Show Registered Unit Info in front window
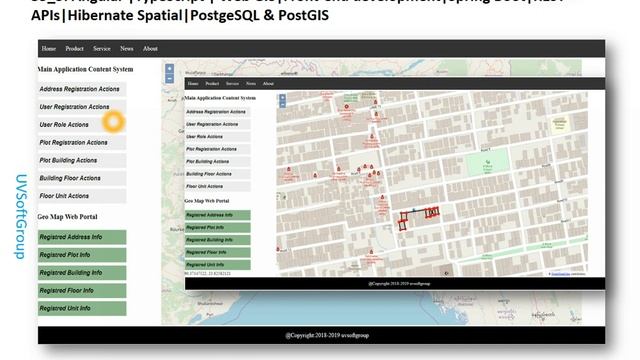 218,265
